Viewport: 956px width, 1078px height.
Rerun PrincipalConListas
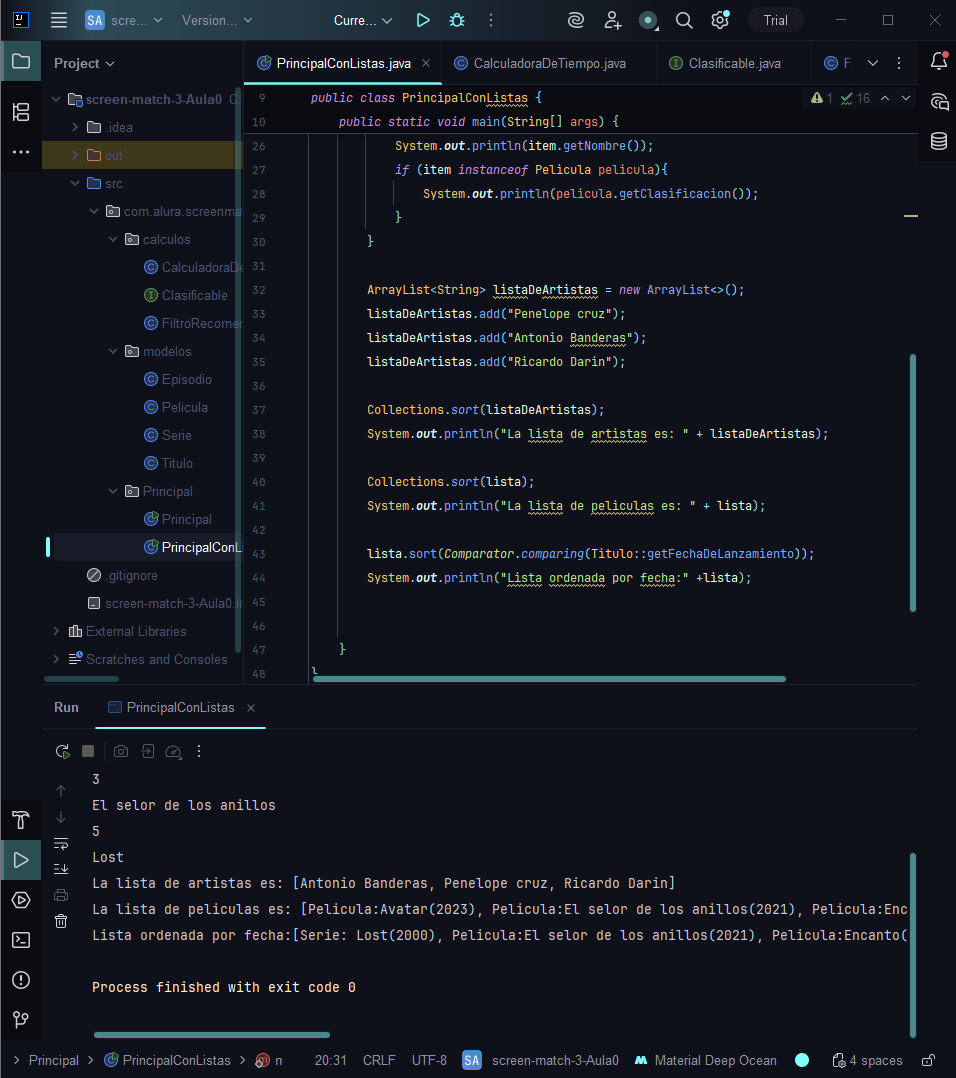pos(63,751)
